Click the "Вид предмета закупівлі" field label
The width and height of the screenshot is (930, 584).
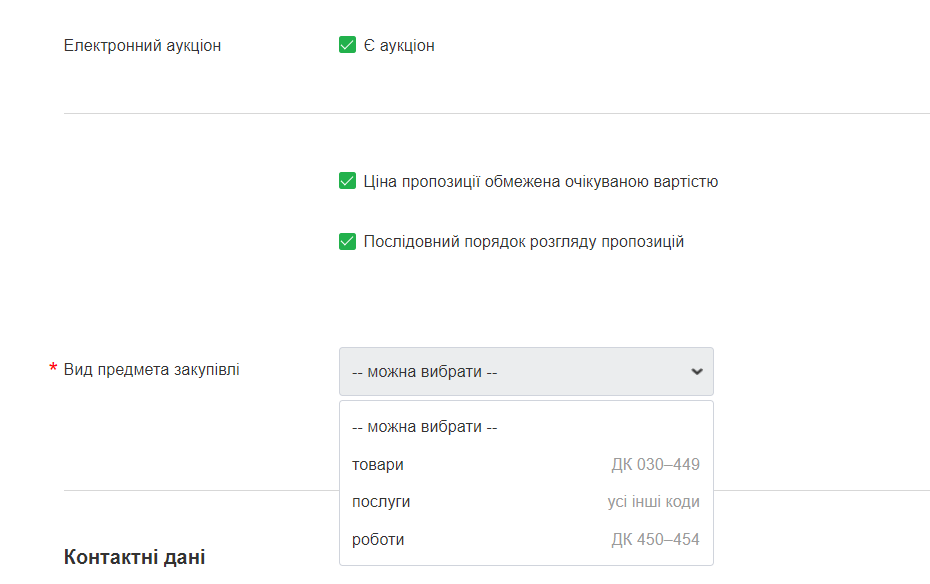point(151,370)
